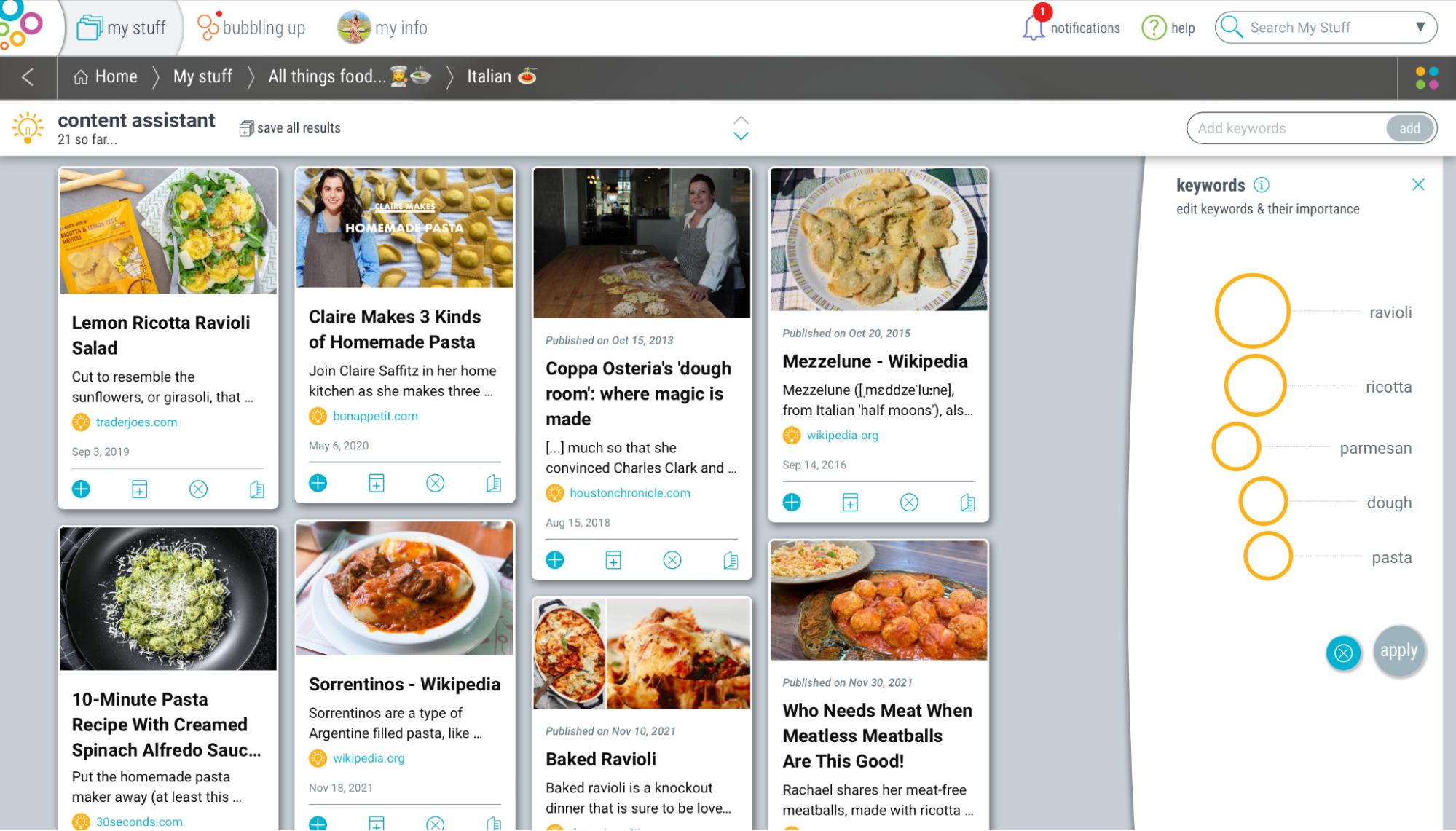Screen dimensions: 1456x831
Task: Open my info tab
Action: tap(382, 28)
